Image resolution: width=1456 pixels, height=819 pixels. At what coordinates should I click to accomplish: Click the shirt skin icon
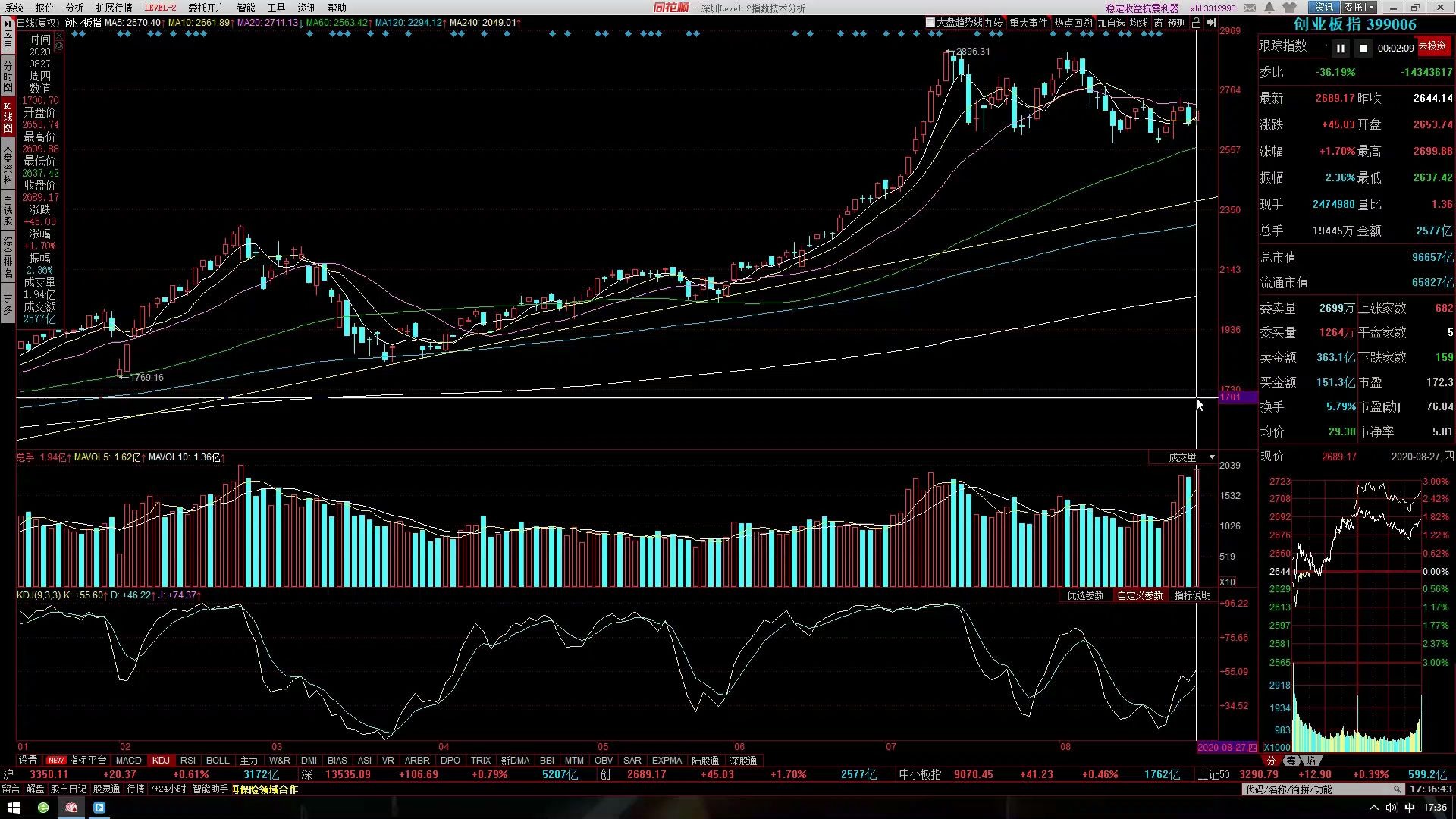[x=1289, y=8]
